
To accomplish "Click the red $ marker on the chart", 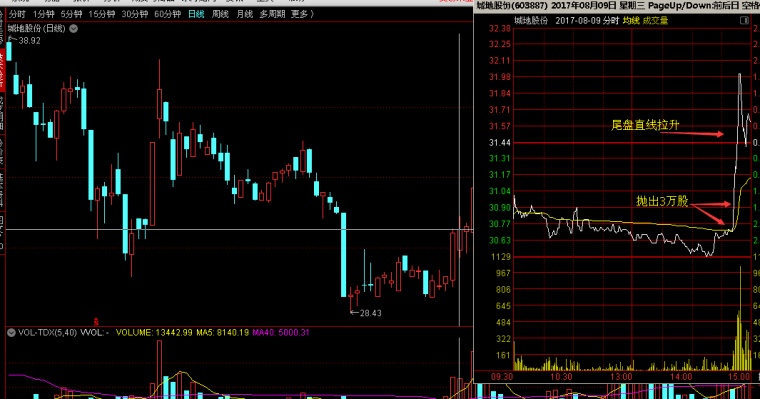I will tap(96, 321).
